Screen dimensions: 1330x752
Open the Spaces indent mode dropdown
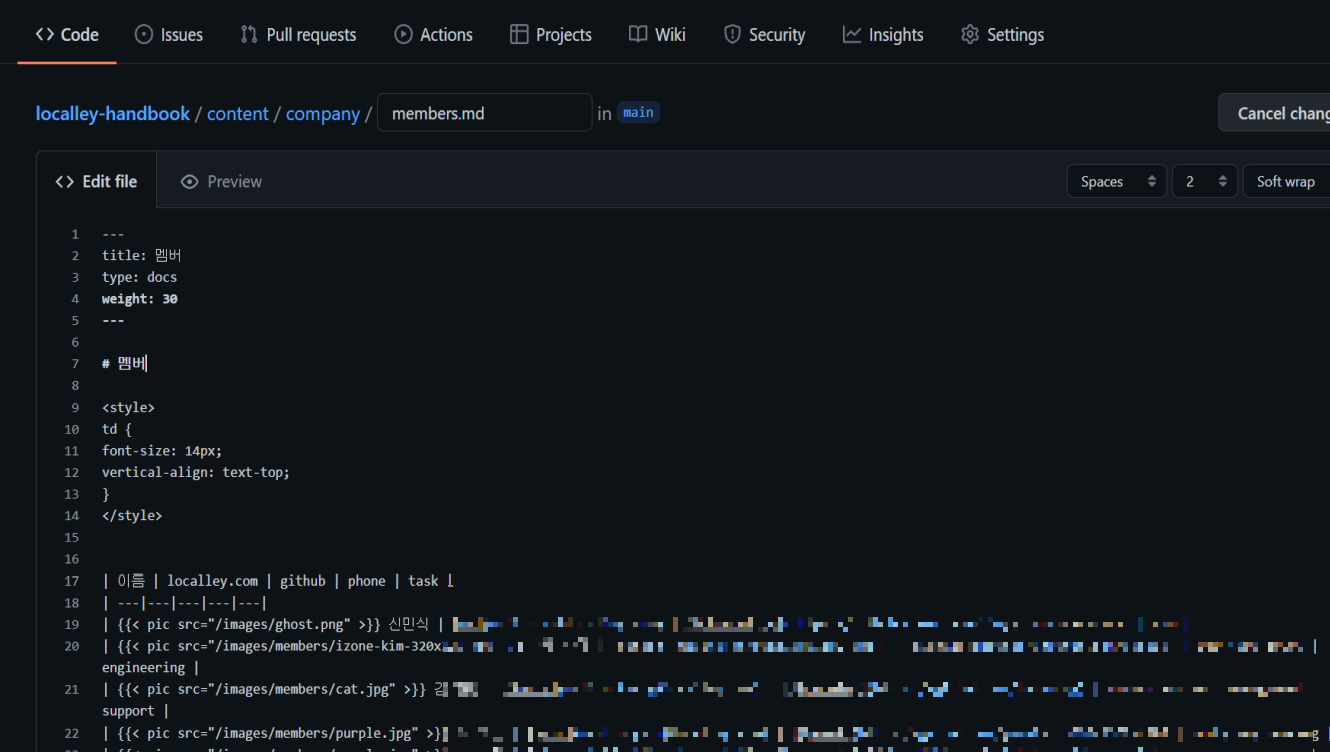coord(1116,182)
